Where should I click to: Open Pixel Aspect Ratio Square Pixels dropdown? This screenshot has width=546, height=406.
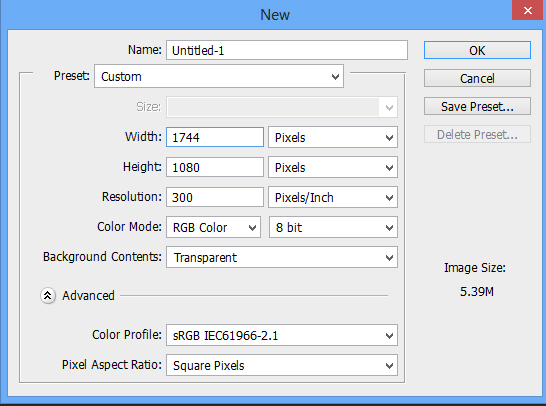point(282,365)
